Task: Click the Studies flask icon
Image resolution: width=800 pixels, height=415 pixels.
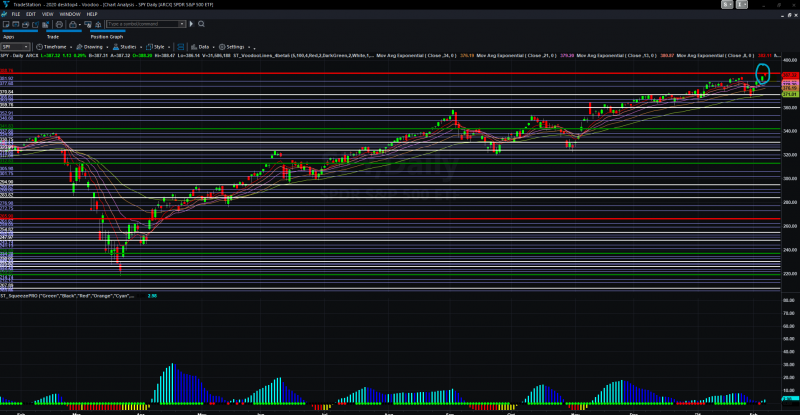Action: pos(116,47)
